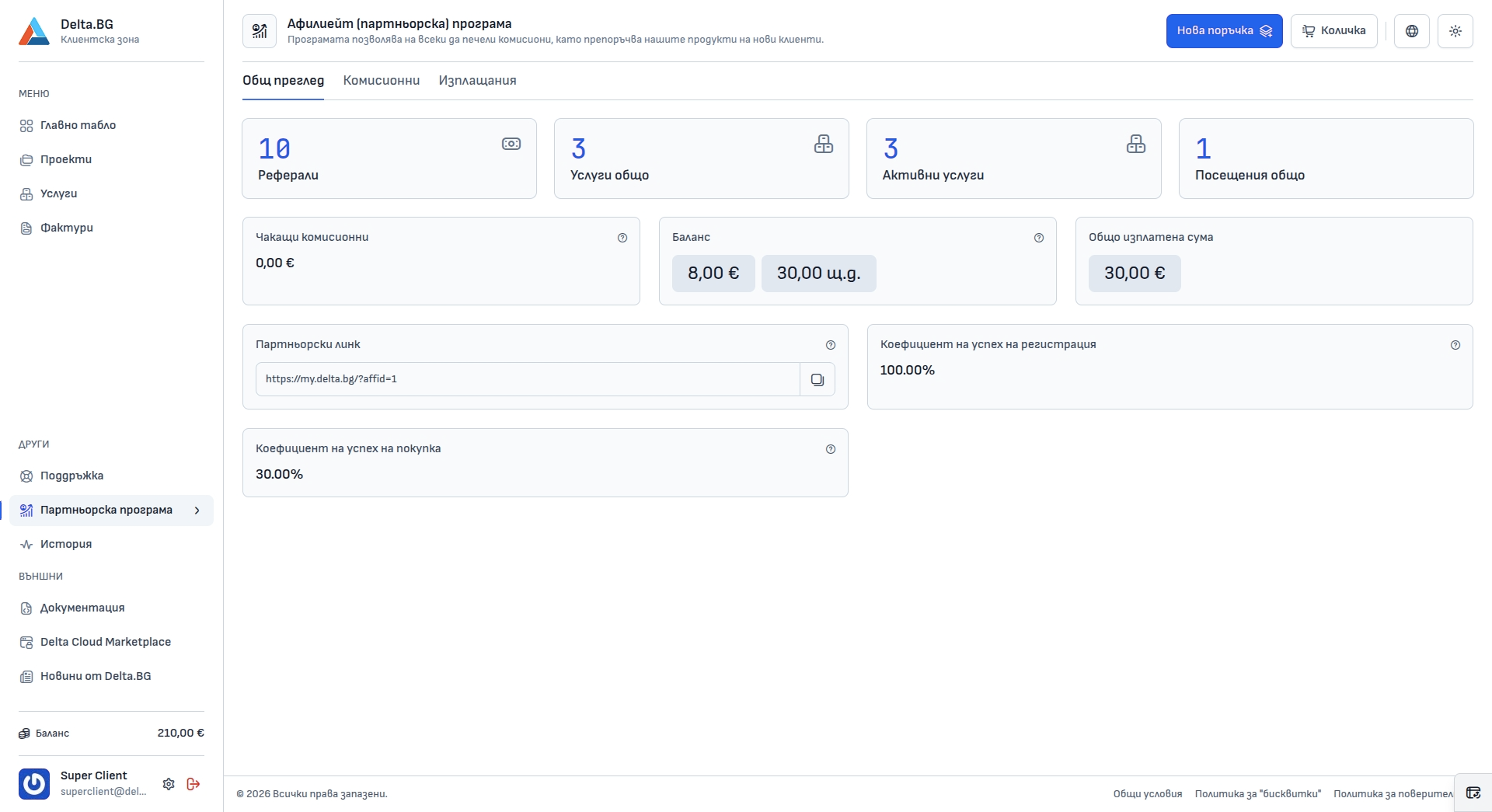This screenshot has height=812, width=1492.
Task: Click help icon for Коефициент на успех на покупка
Action: pyautogui.click(x=831, y=449)
